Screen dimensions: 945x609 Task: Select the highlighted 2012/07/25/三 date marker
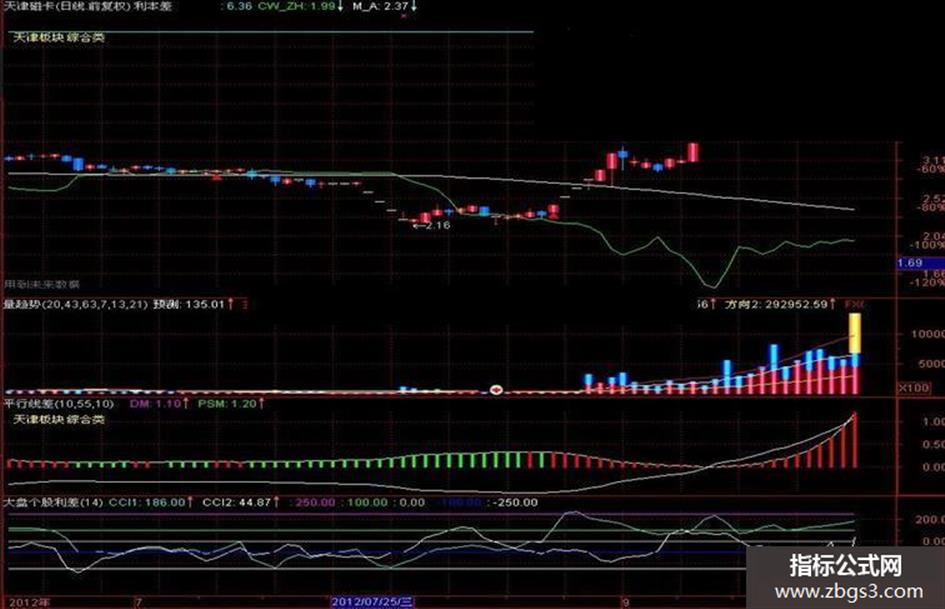click(372, 602)
